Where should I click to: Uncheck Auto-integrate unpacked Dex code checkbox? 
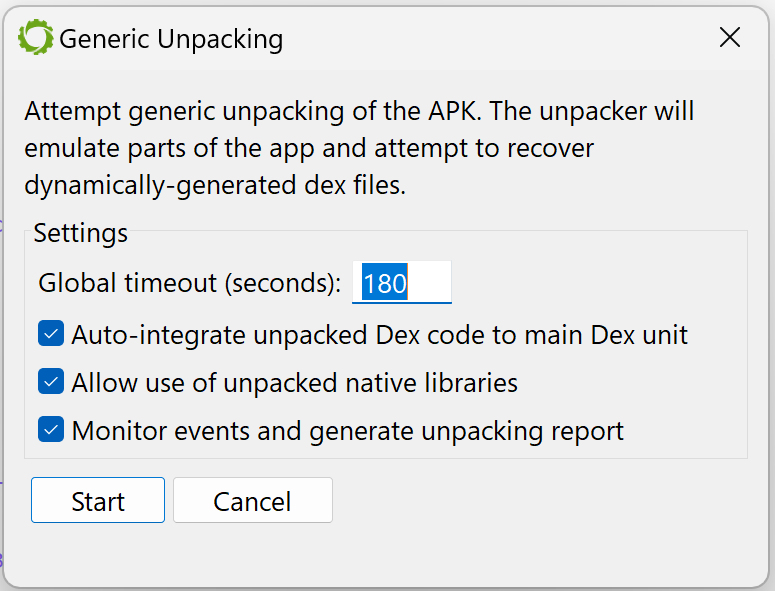tap(51, 334)
